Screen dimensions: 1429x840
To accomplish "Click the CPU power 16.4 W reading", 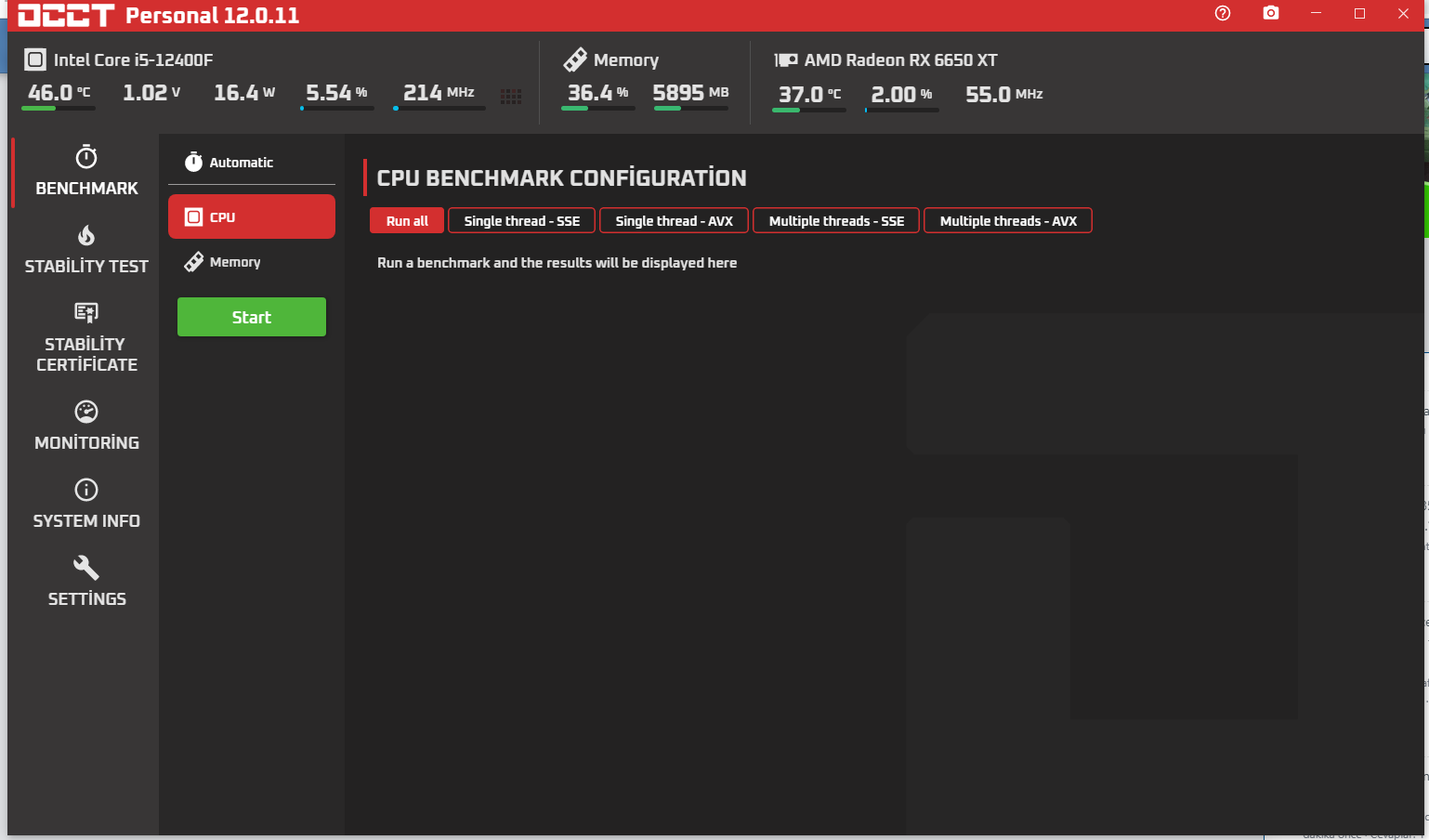I will click(244, 93).
